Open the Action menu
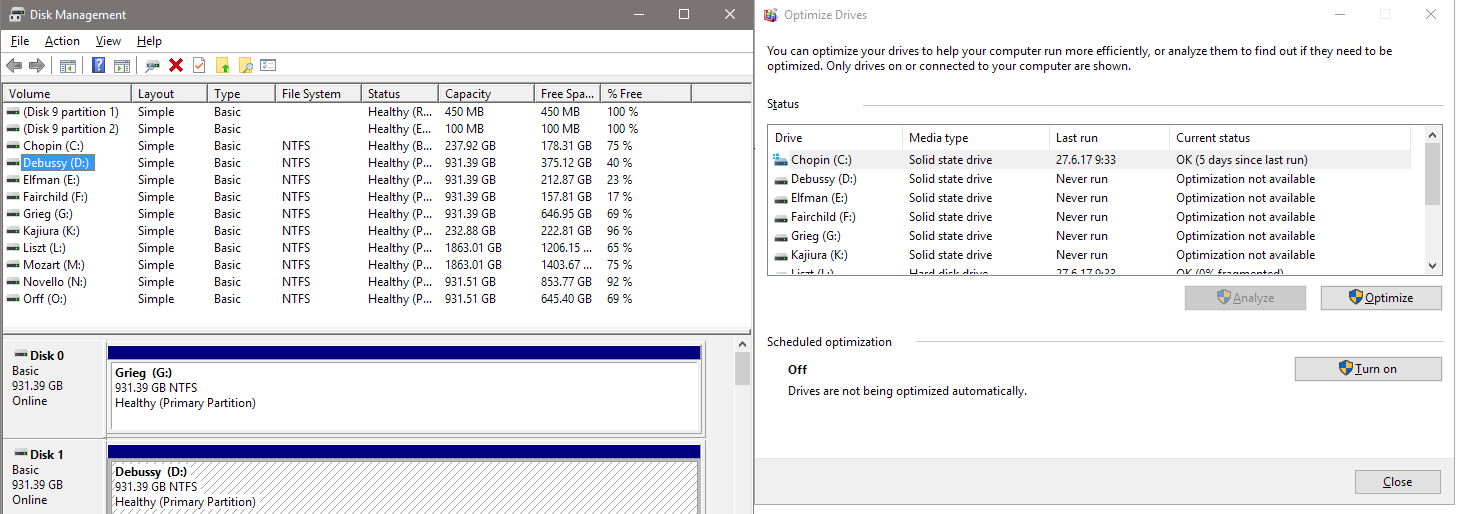 tap(62, 41)
